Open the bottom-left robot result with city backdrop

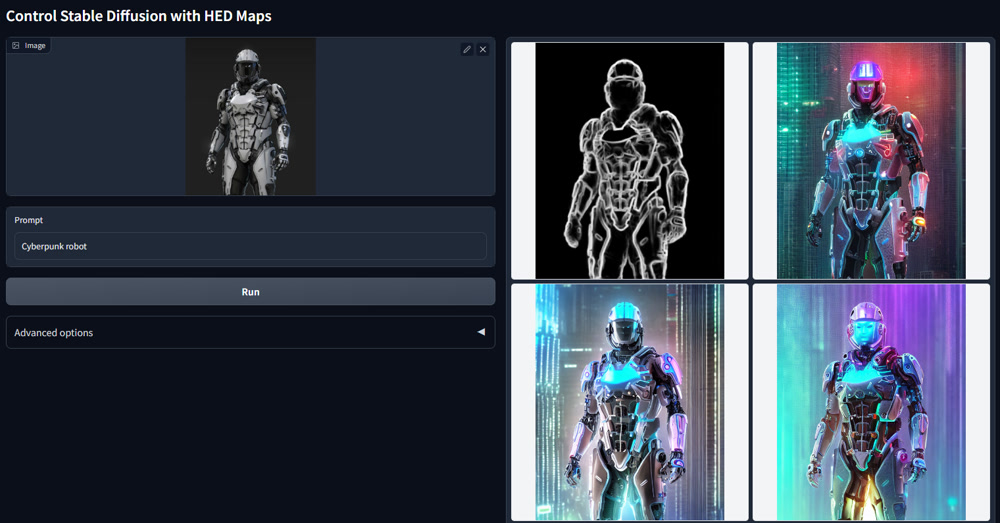click(629, 402)
